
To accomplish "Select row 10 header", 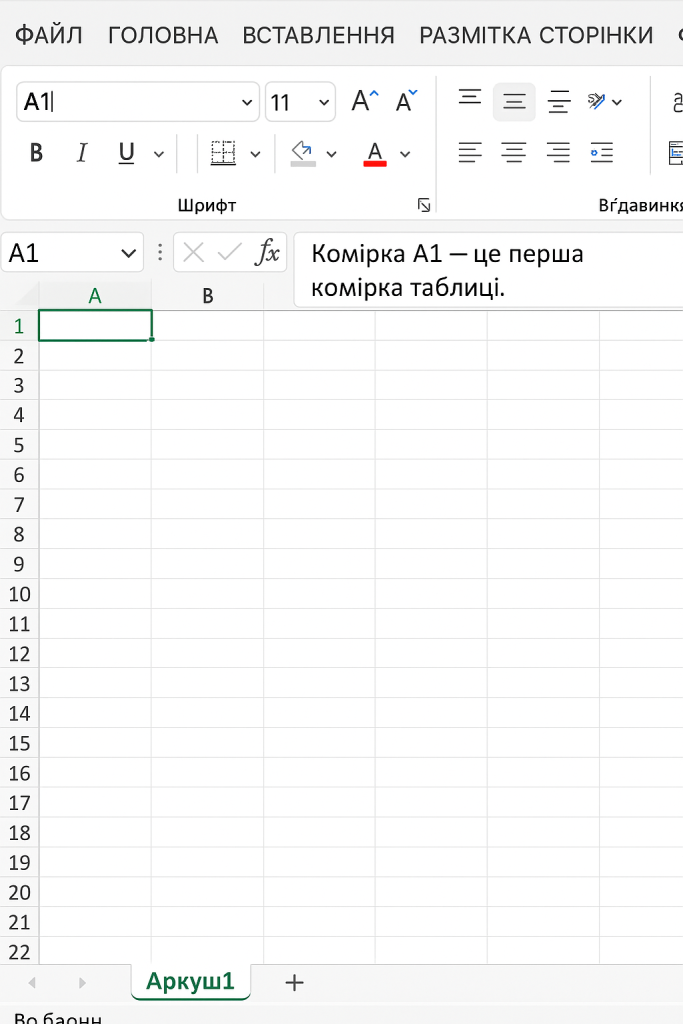I will (x=19, y=594).
